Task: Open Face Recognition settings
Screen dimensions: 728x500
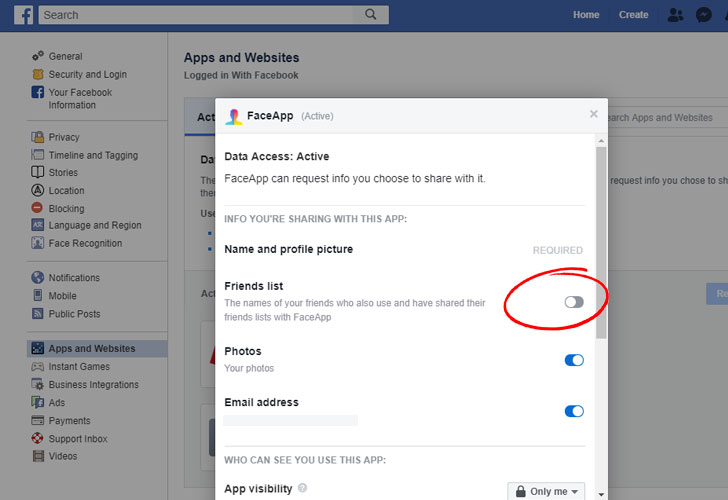Action: [85, 243]
